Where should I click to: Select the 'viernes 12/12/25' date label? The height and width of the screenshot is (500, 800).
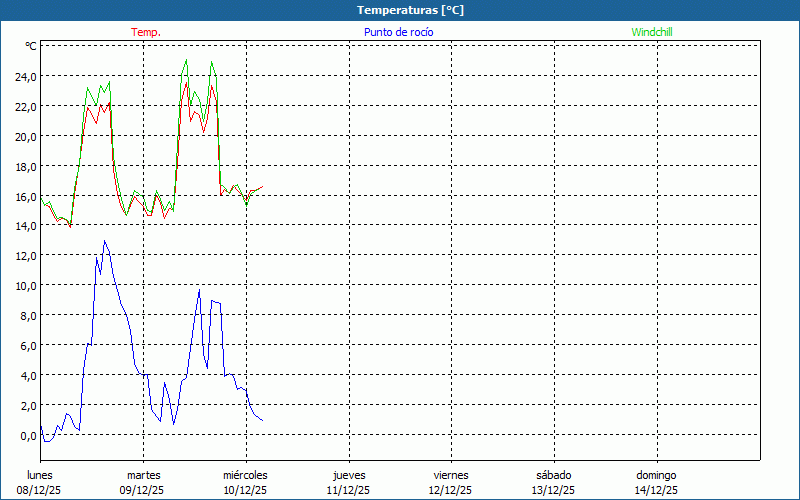451,483
